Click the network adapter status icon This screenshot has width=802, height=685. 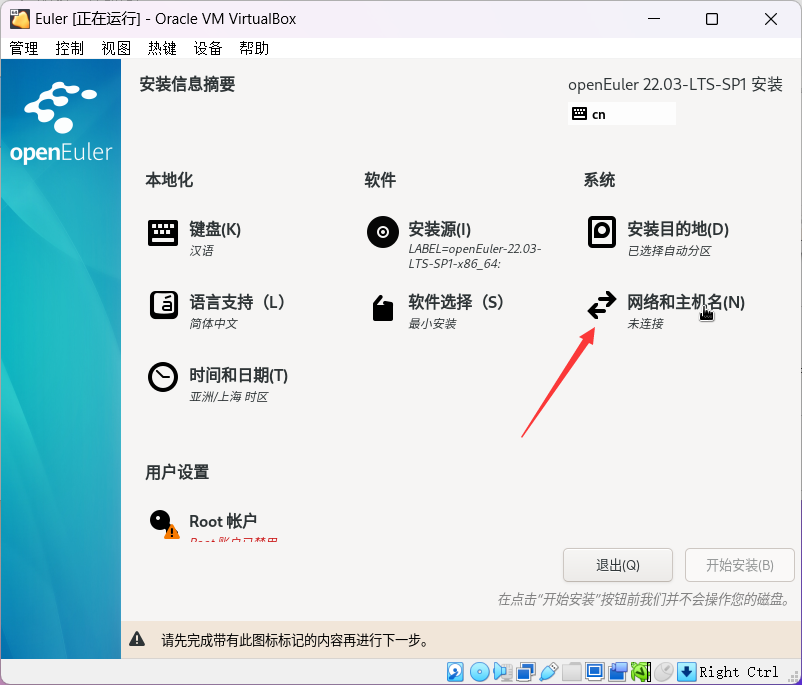point(526,672)
